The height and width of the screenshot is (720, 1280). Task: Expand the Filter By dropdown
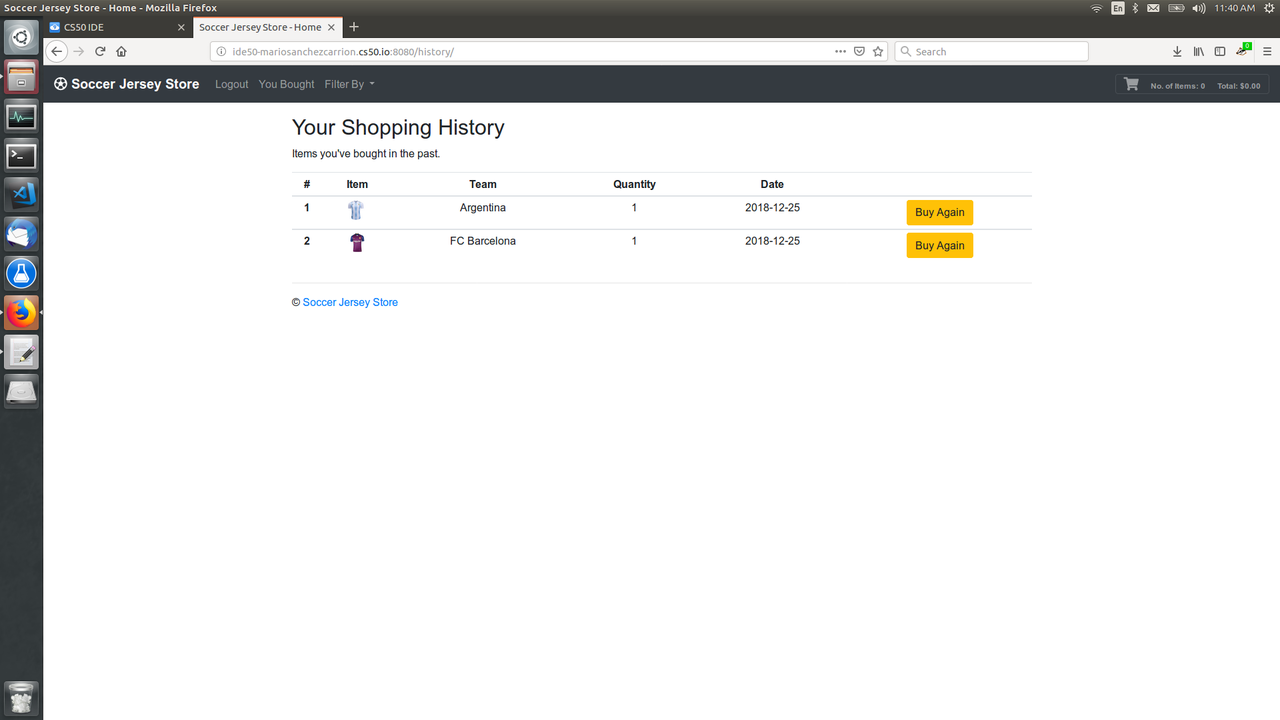[349, 85]
